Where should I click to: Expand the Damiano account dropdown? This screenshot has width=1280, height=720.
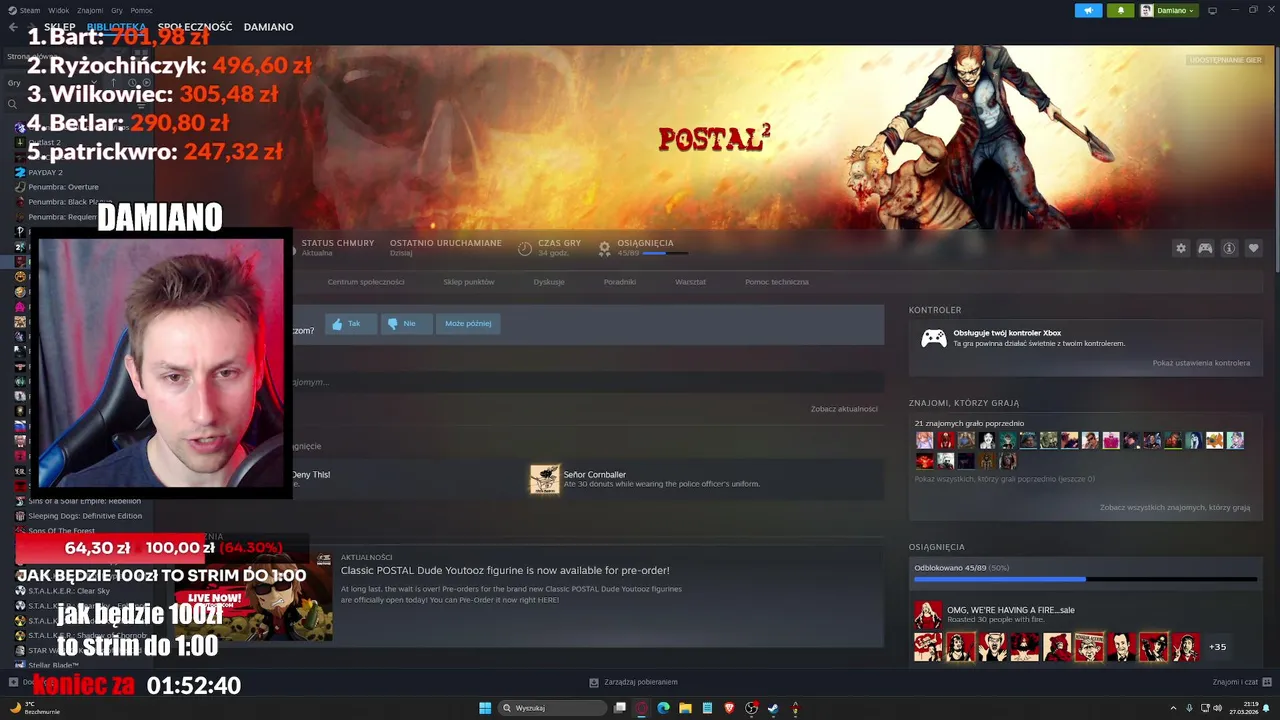point(1168,10)
